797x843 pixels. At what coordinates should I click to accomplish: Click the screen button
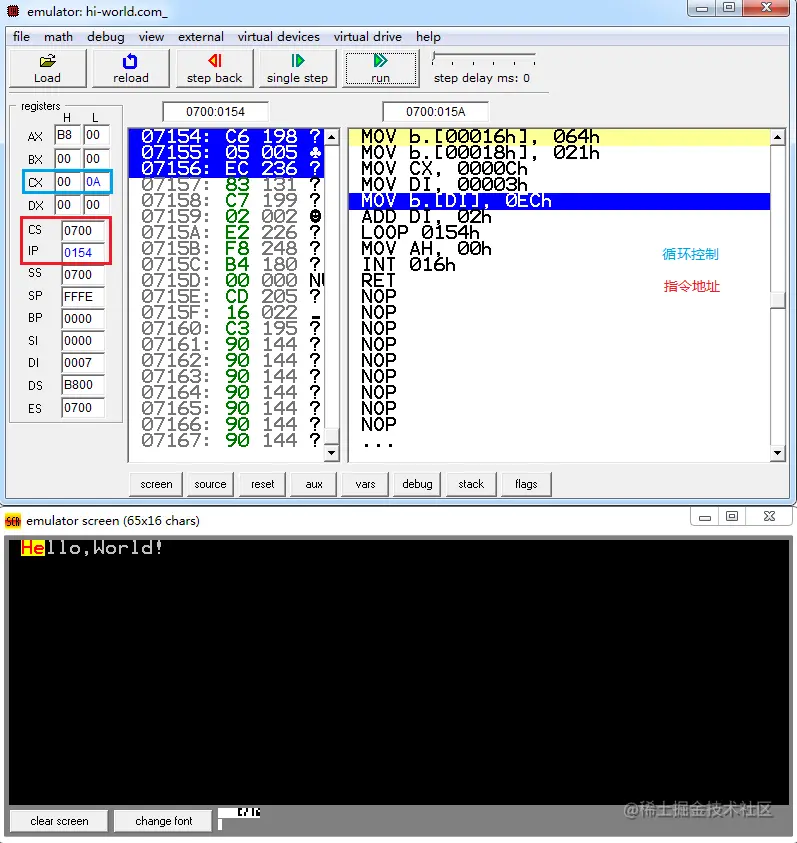tap(156, 484)
